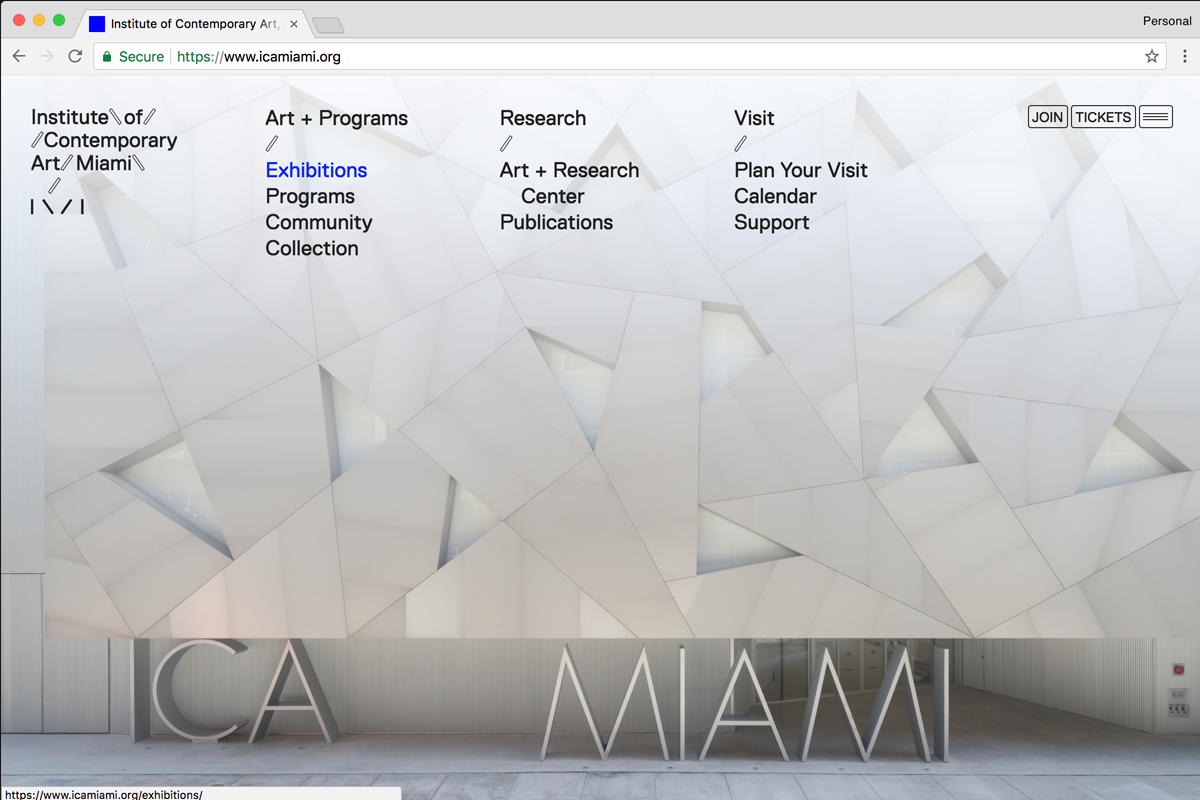This screenshot has height=800, width=1200.
Task: View site security info via lock icon
Action: tap(107, 57)
